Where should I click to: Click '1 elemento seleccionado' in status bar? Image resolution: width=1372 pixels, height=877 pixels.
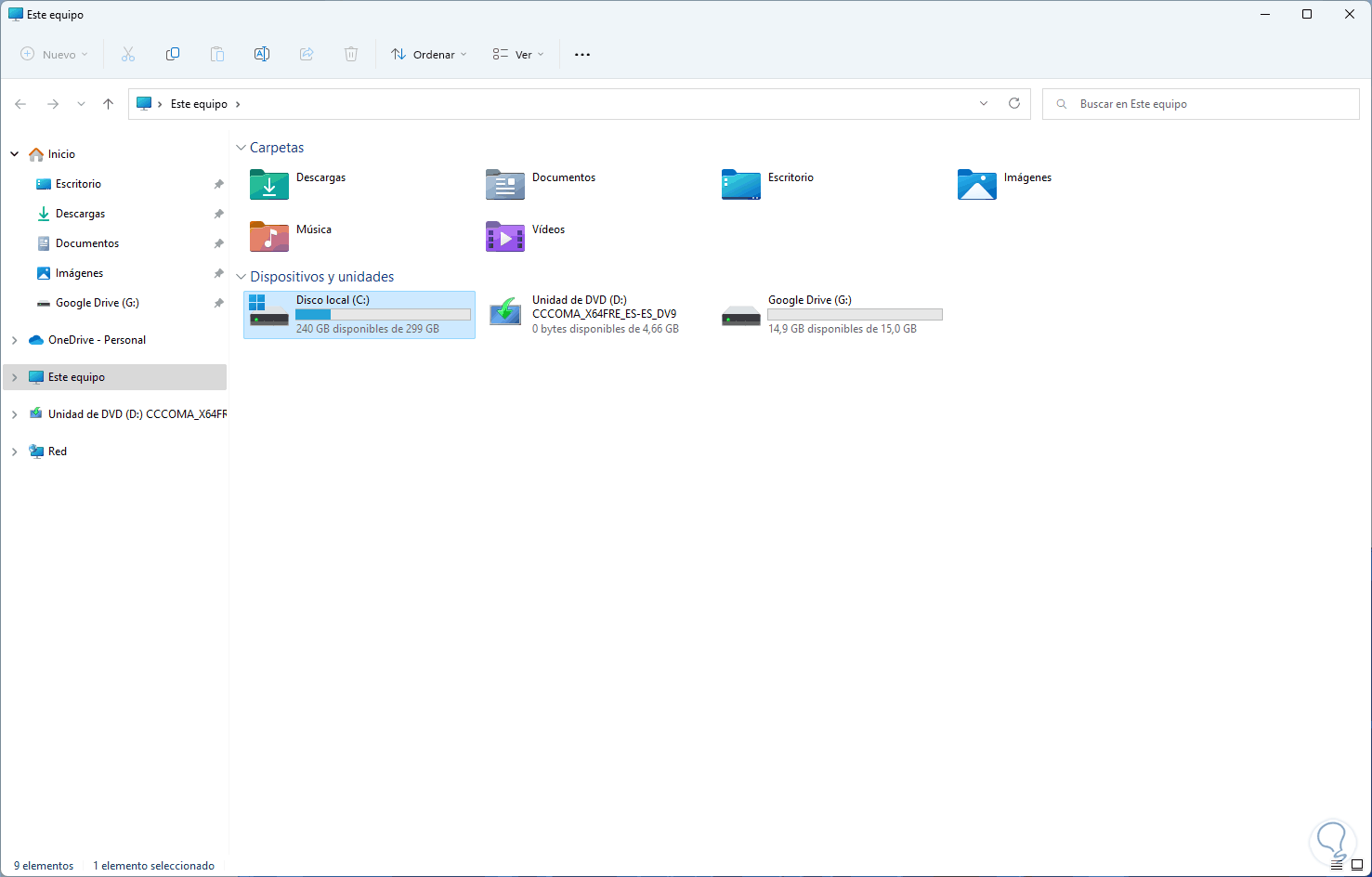pyautogui.click(x=153, y=866)
